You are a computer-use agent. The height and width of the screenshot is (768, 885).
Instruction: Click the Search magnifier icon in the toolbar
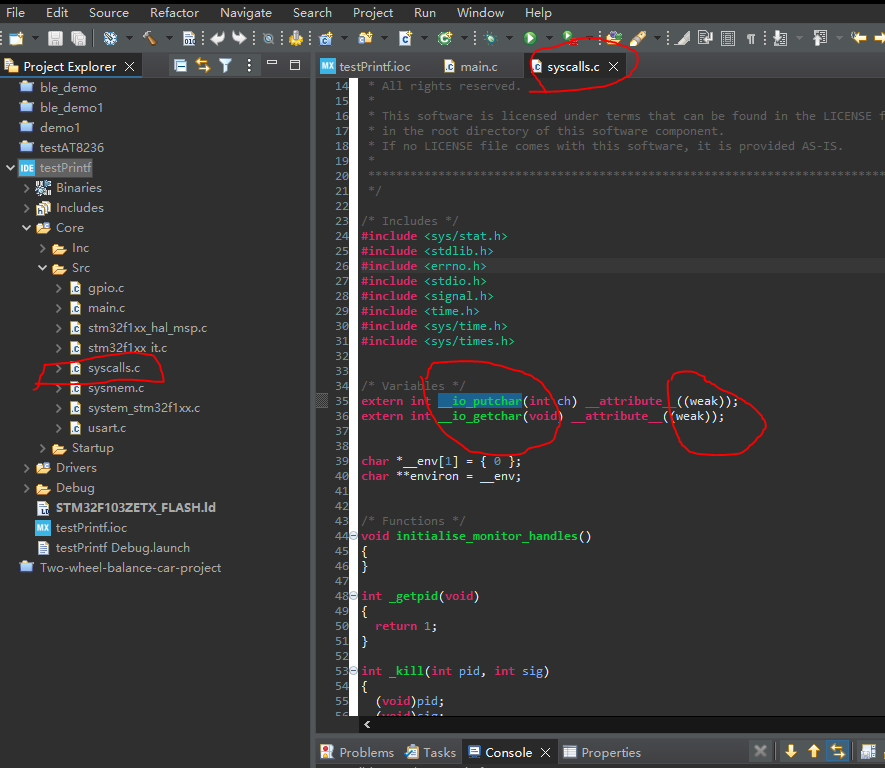[x=267, y=37]
